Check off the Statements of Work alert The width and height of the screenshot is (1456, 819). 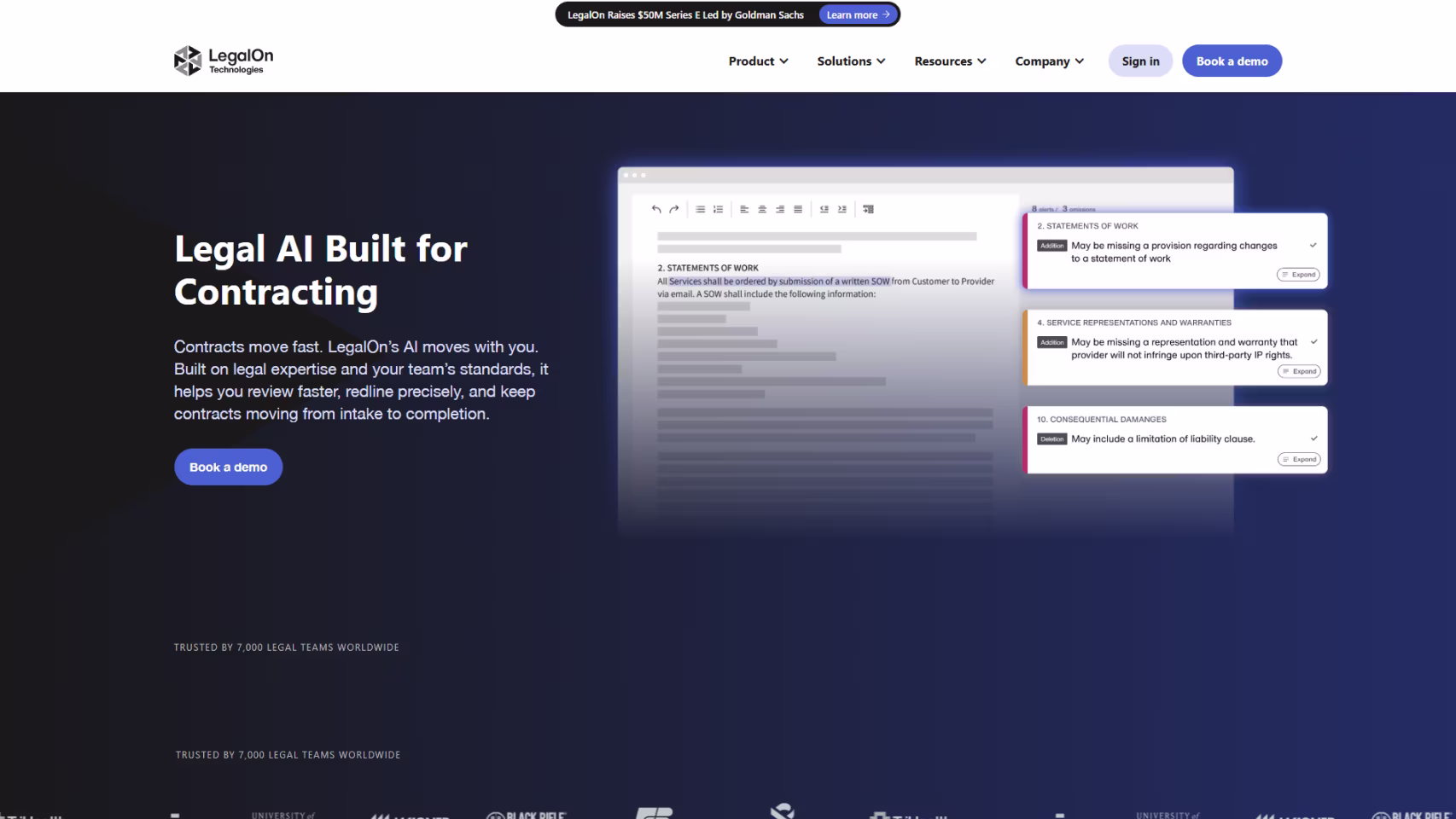point(1313,246)
